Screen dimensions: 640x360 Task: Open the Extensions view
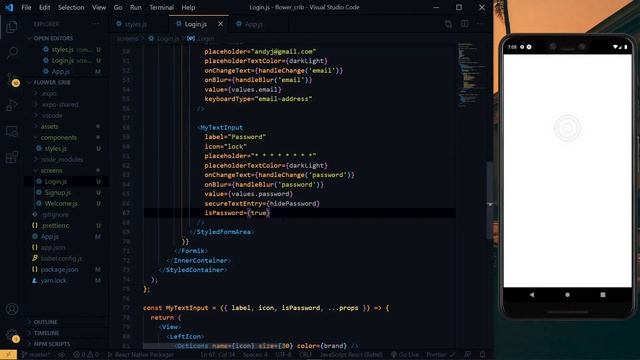pyautogui.click(x=12, y=157)
